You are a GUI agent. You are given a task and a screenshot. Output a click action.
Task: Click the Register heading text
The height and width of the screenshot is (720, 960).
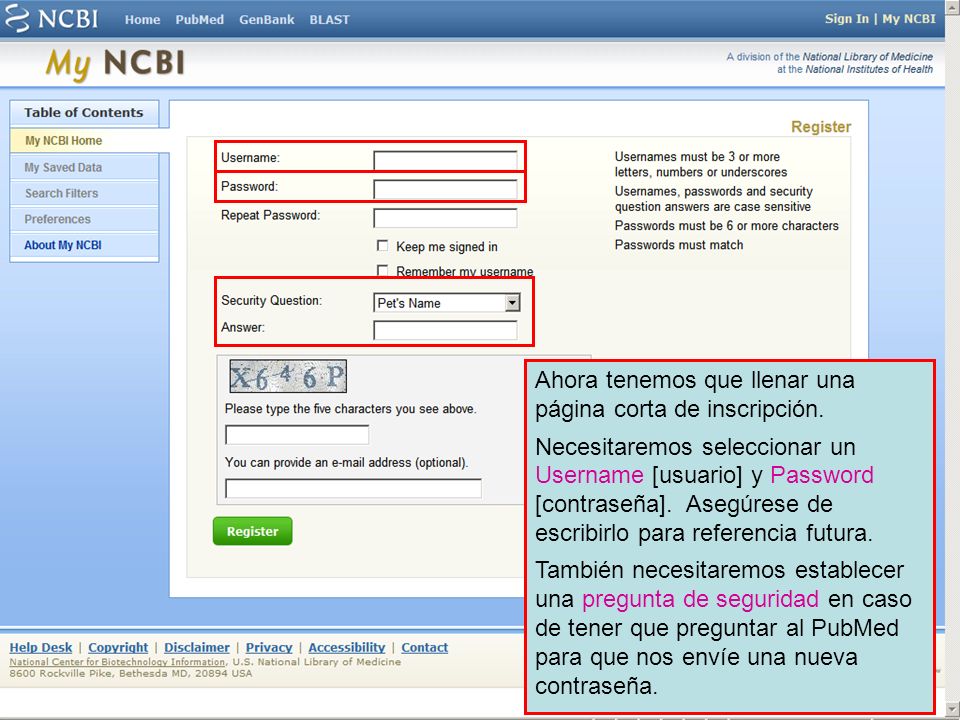pyautogui.click(x=821, y=127)
